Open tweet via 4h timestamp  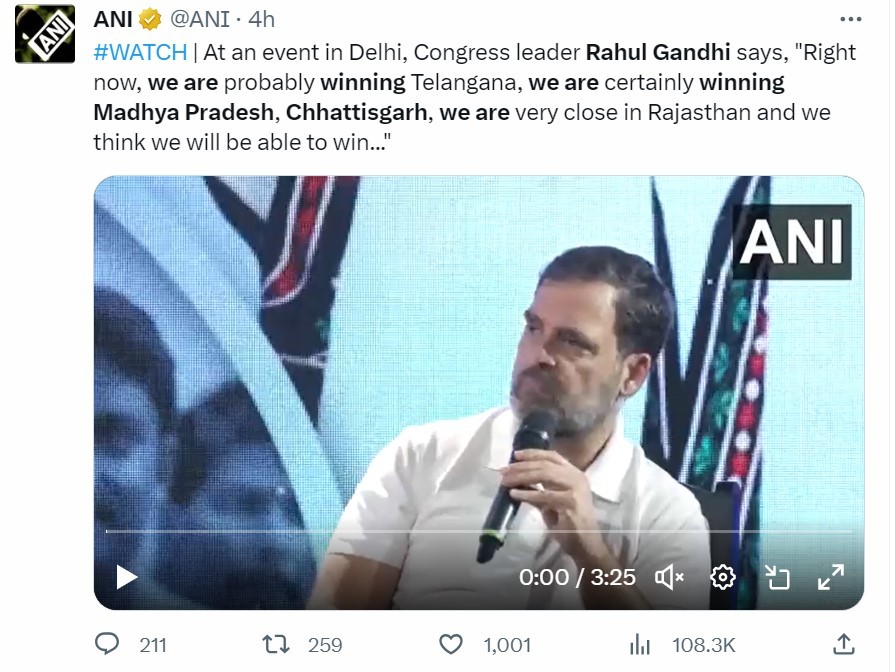pos(261,19)
